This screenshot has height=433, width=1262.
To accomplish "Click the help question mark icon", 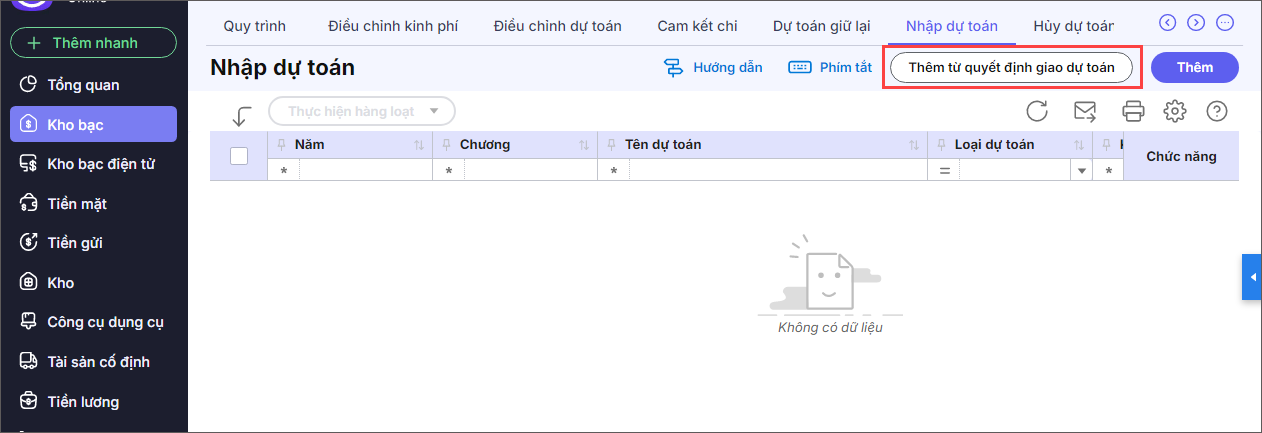I will click(x=1216, y=111).
